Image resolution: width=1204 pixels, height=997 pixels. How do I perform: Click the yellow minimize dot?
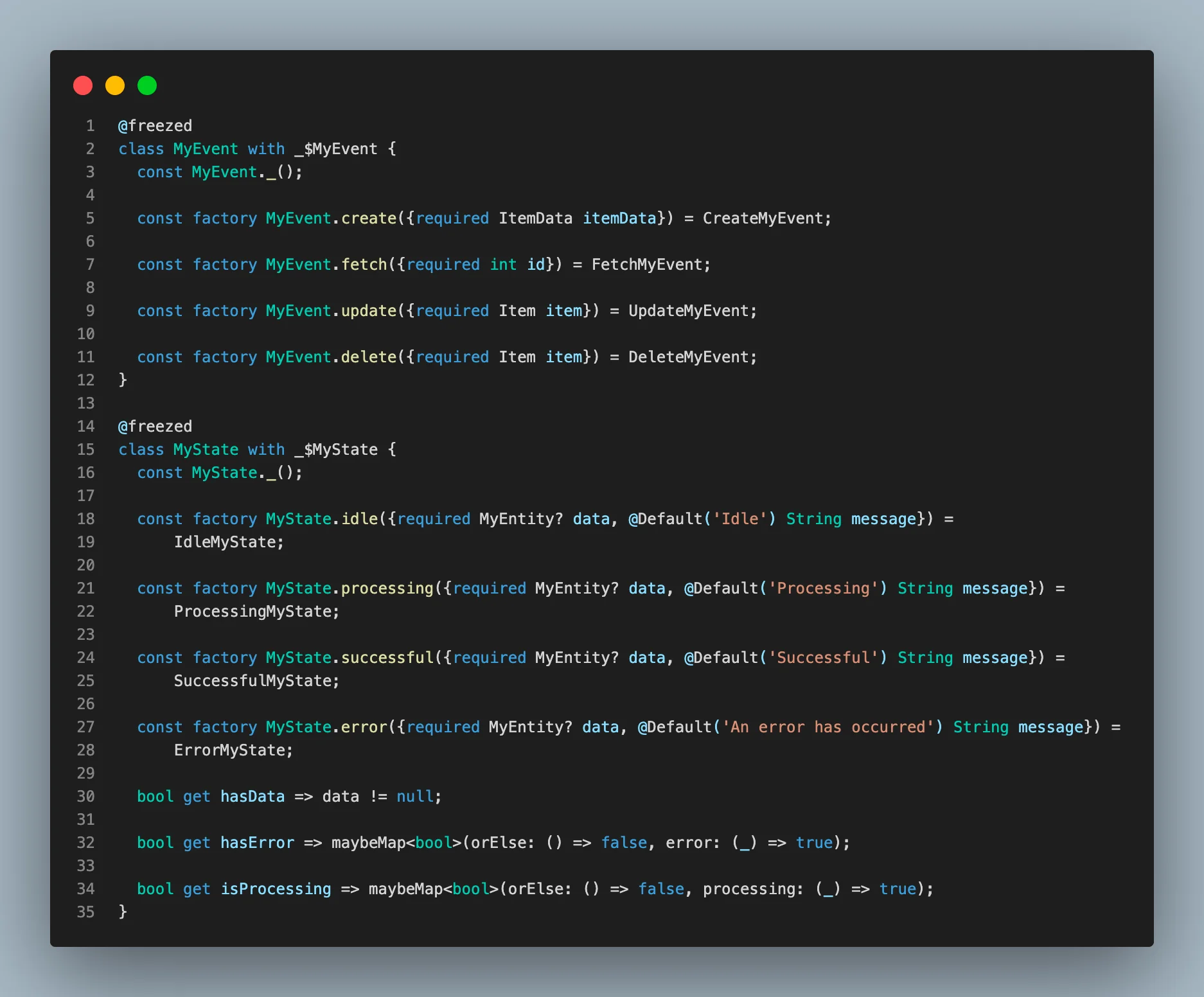[115, 85]
